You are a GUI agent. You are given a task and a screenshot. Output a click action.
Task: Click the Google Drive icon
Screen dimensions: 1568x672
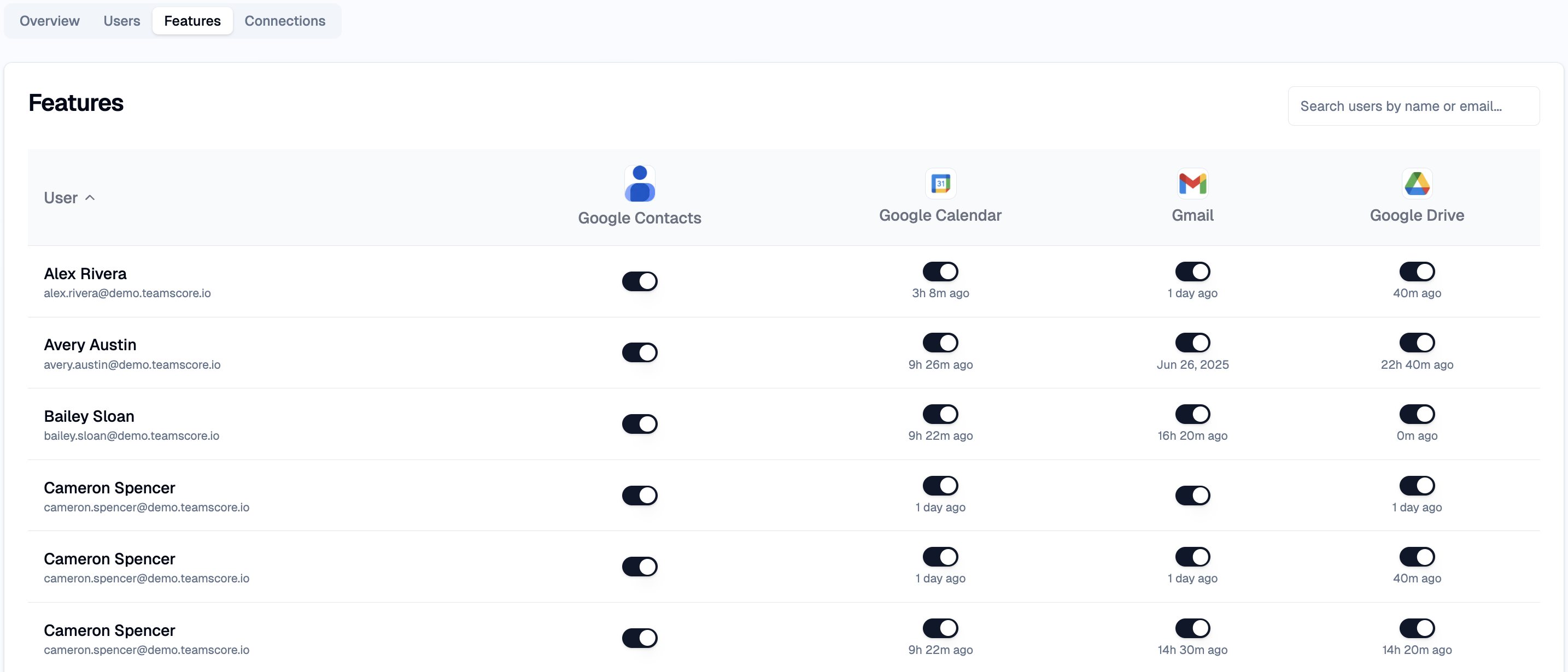(1417, 183)
